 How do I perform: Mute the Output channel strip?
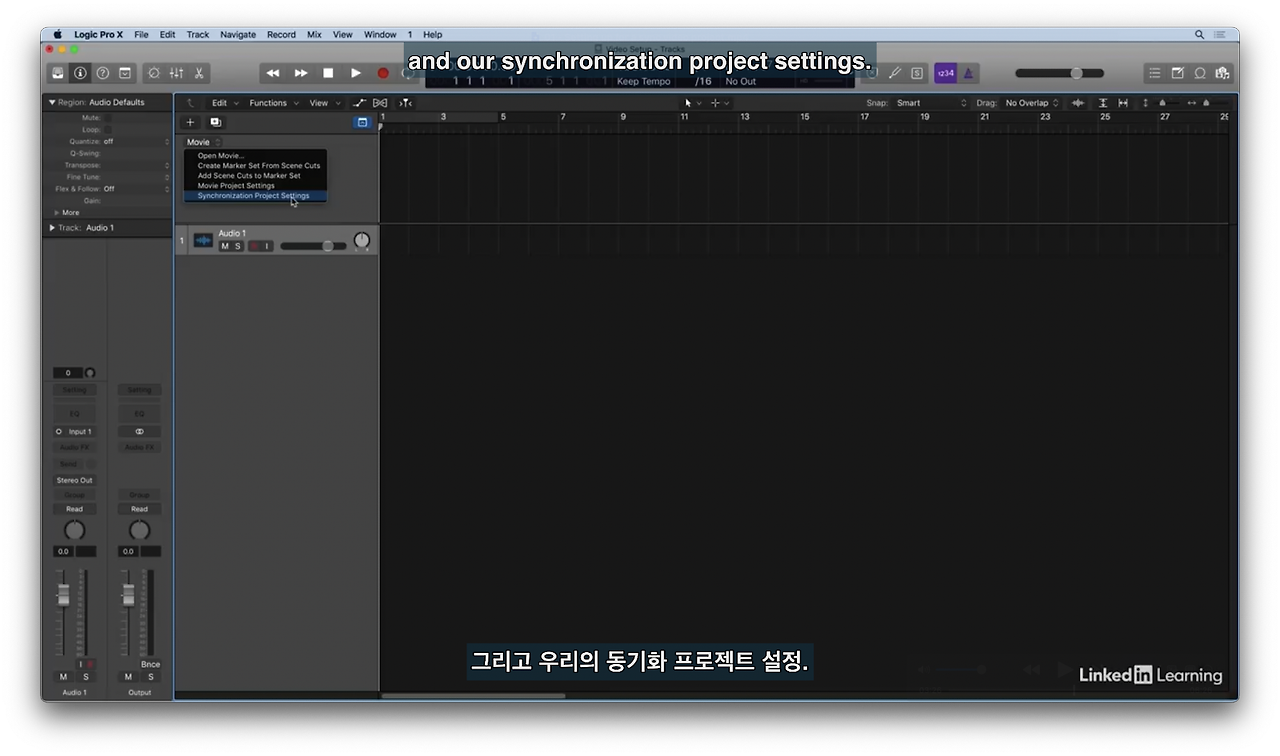coord(128,677)
